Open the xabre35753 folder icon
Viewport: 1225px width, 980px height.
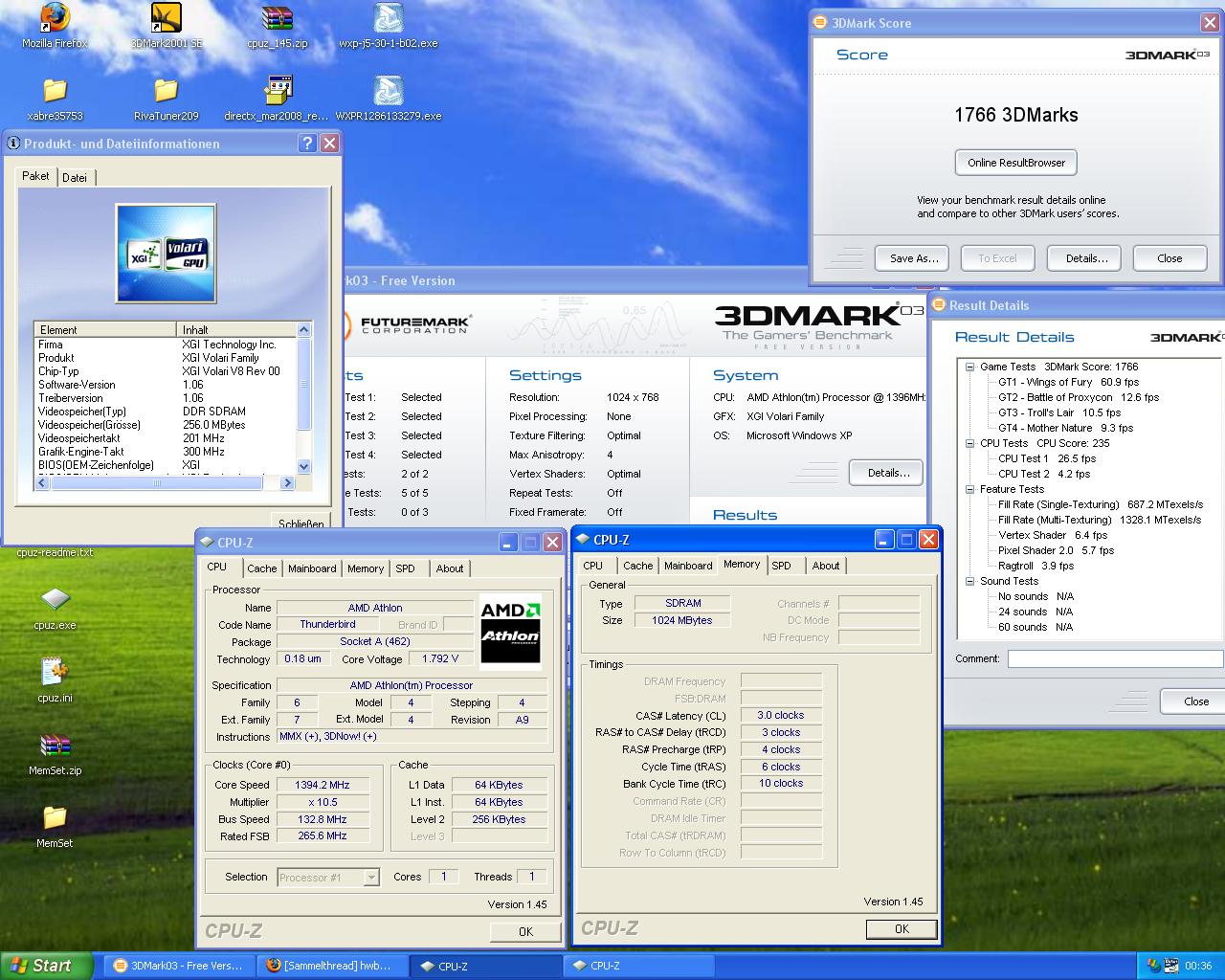[55, 91]
